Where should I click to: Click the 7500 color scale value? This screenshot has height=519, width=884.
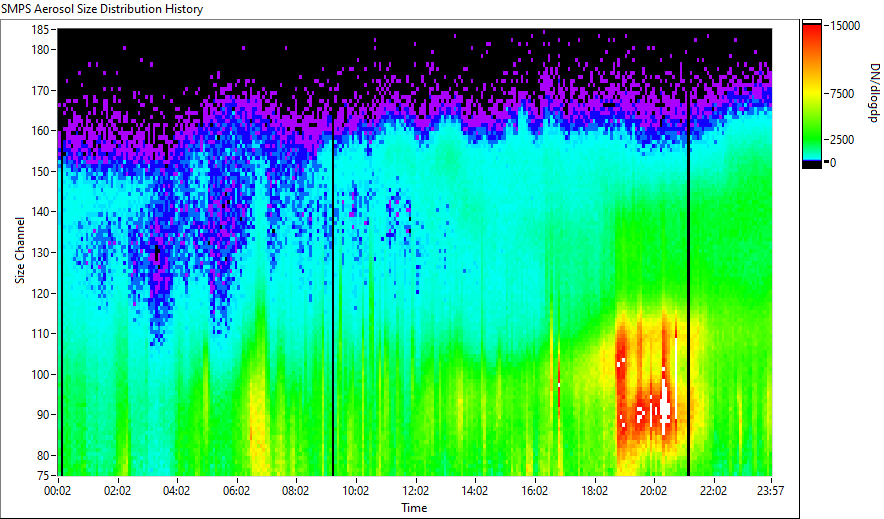click(842, 94)
